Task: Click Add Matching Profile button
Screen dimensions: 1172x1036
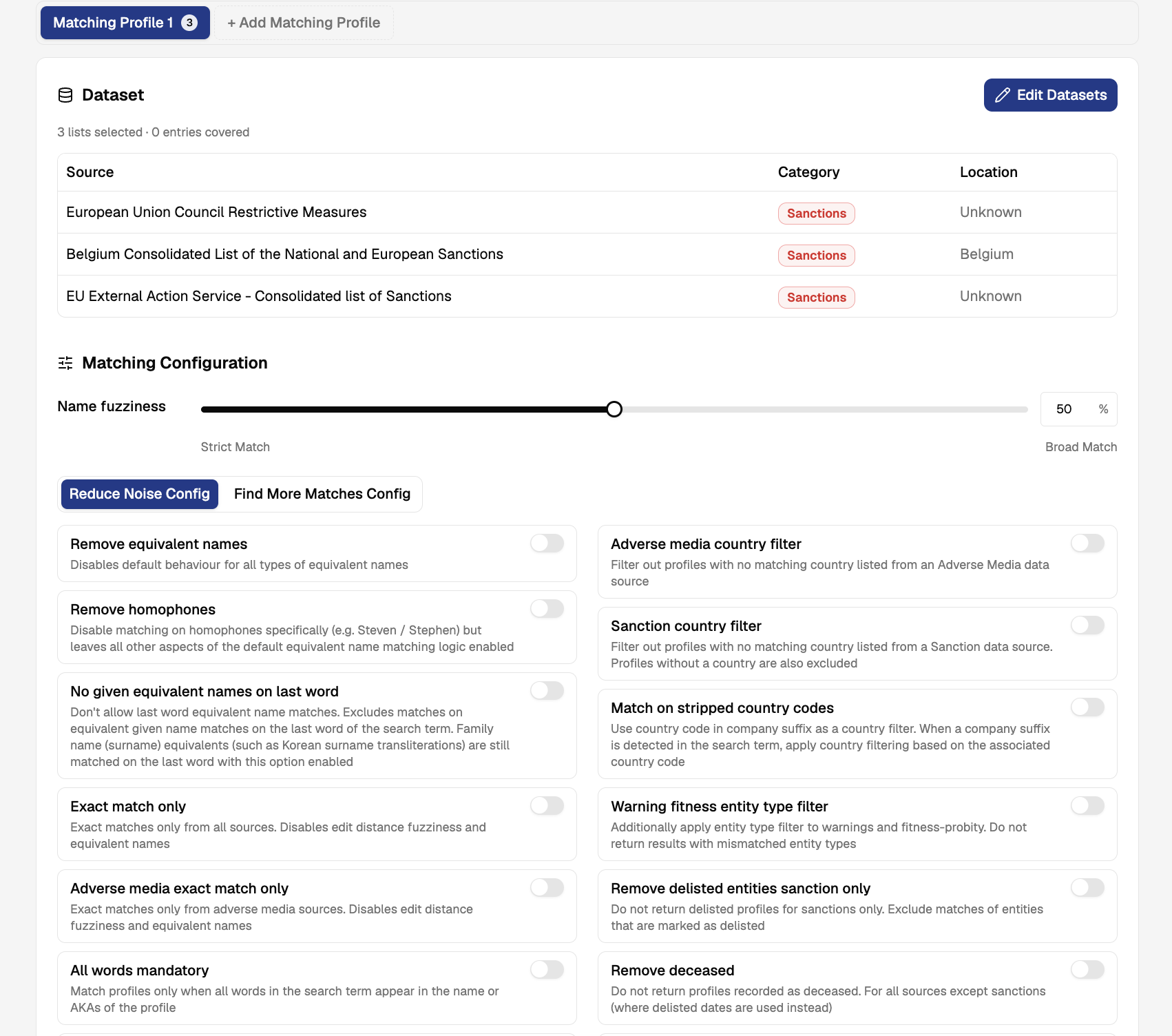Action: tap(304, 23)
